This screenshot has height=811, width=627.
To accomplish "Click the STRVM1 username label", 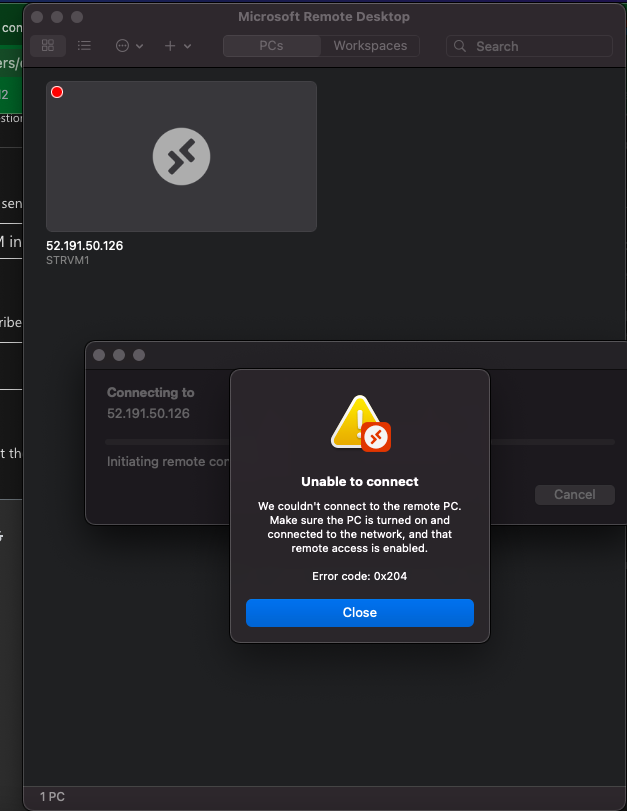I will (x=68, y=260).
